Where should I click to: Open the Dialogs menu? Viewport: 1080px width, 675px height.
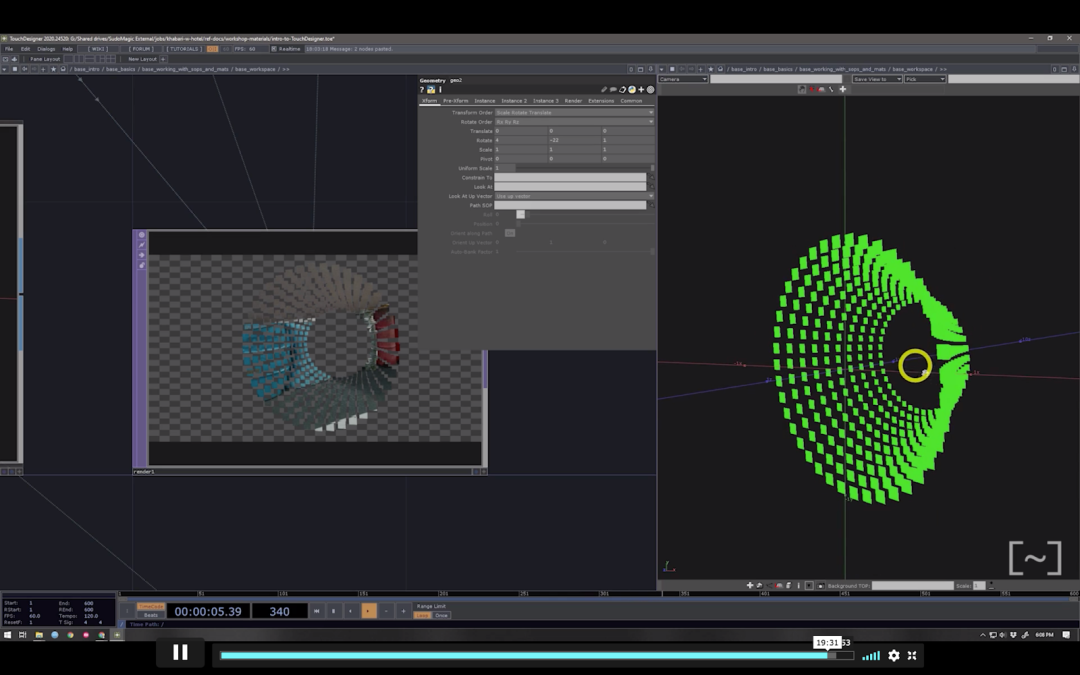46,48
